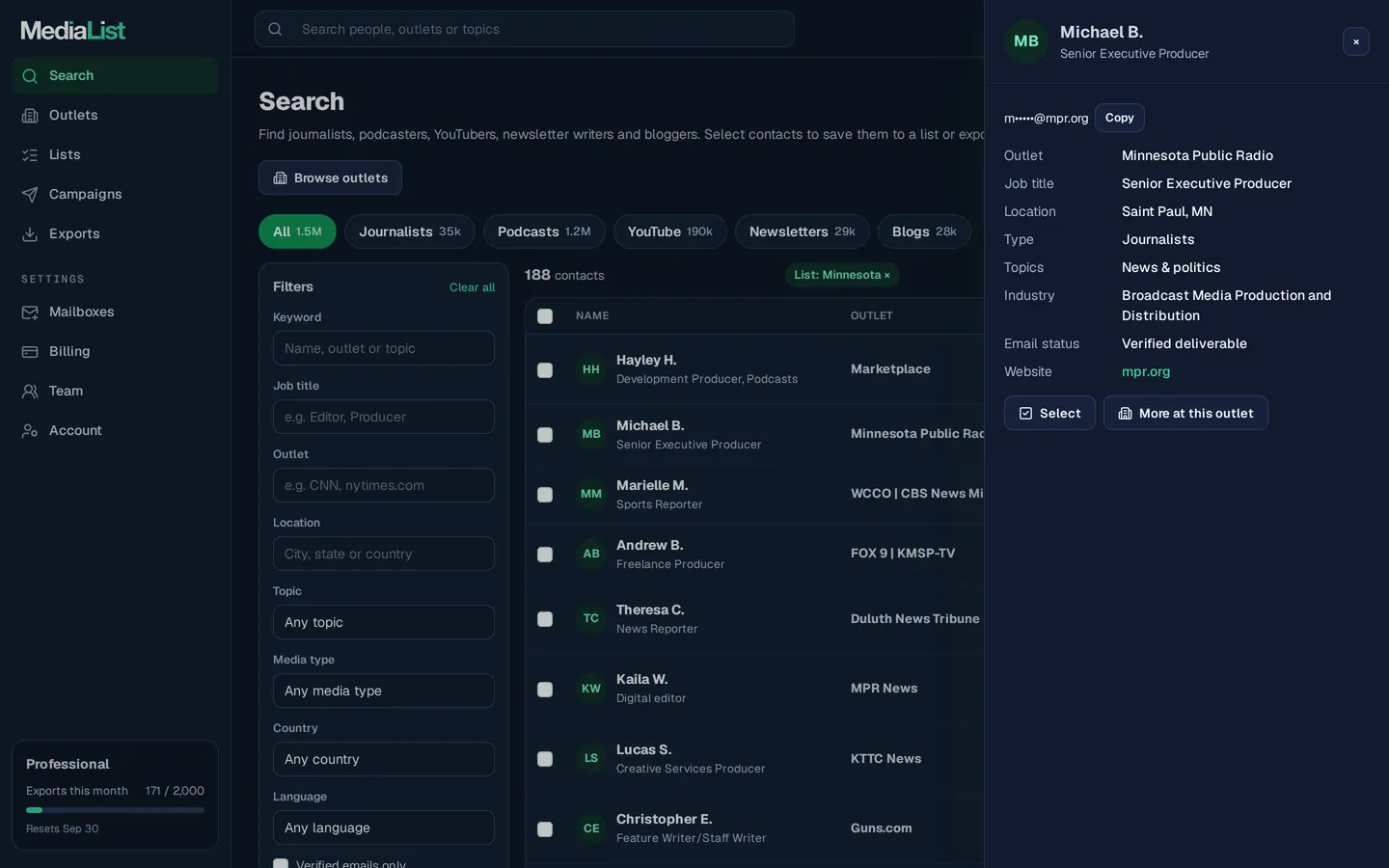Select the Journalists 35k tab
1389x868 pixels.
pyautogui.click(x=410, y=231)
